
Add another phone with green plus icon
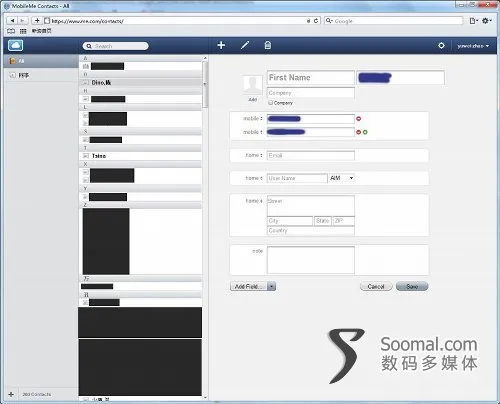coord(365,132)
